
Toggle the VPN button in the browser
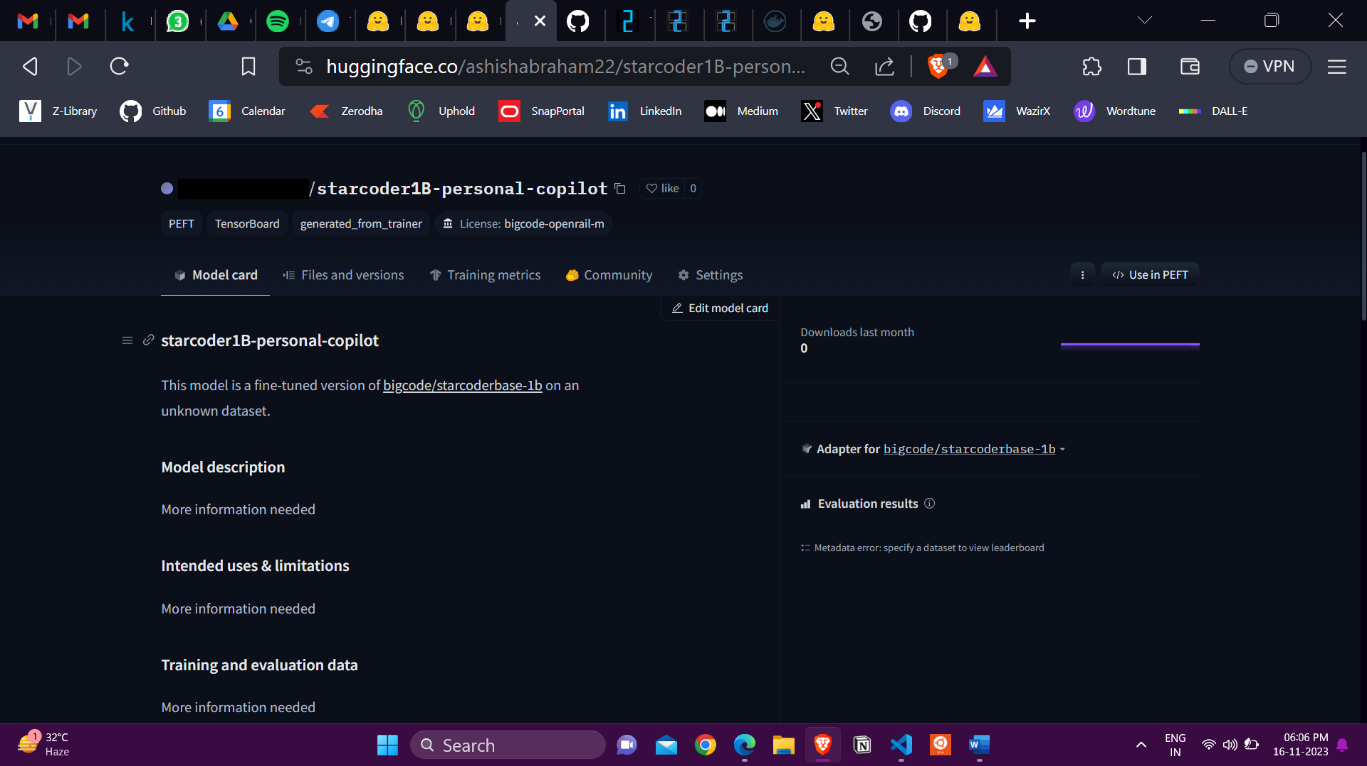click(x=1269, y=66)
